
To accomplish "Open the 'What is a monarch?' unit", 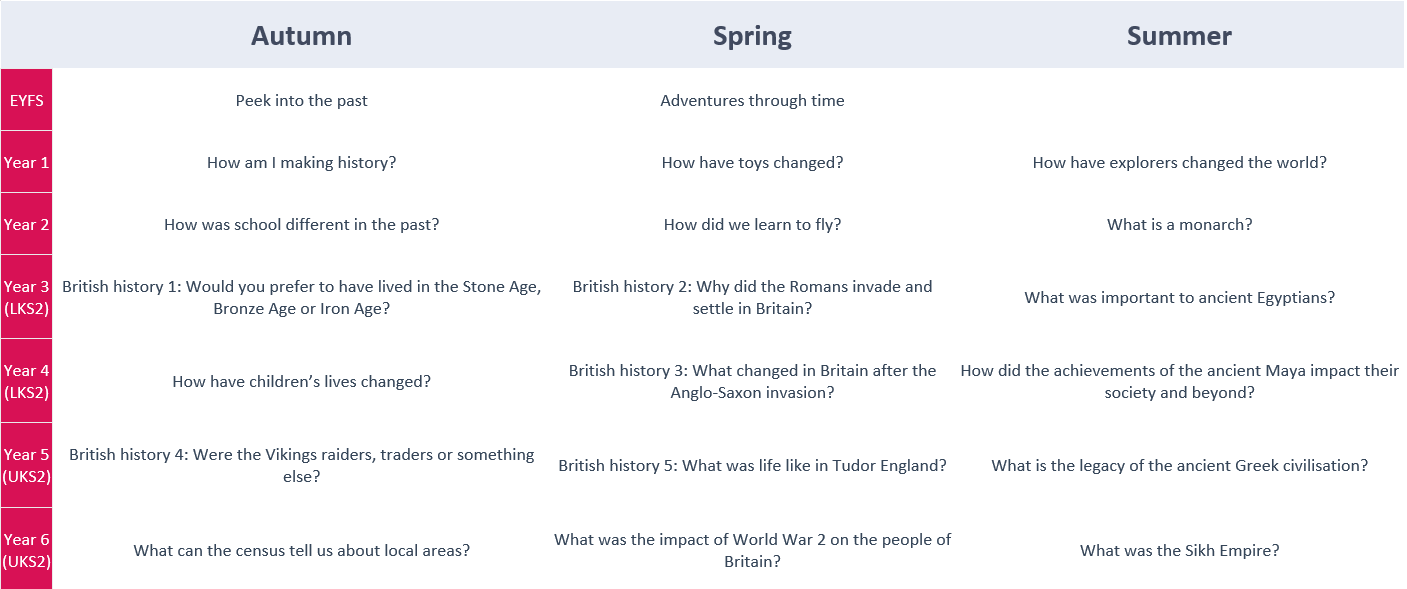I will tap(1179, 224).
